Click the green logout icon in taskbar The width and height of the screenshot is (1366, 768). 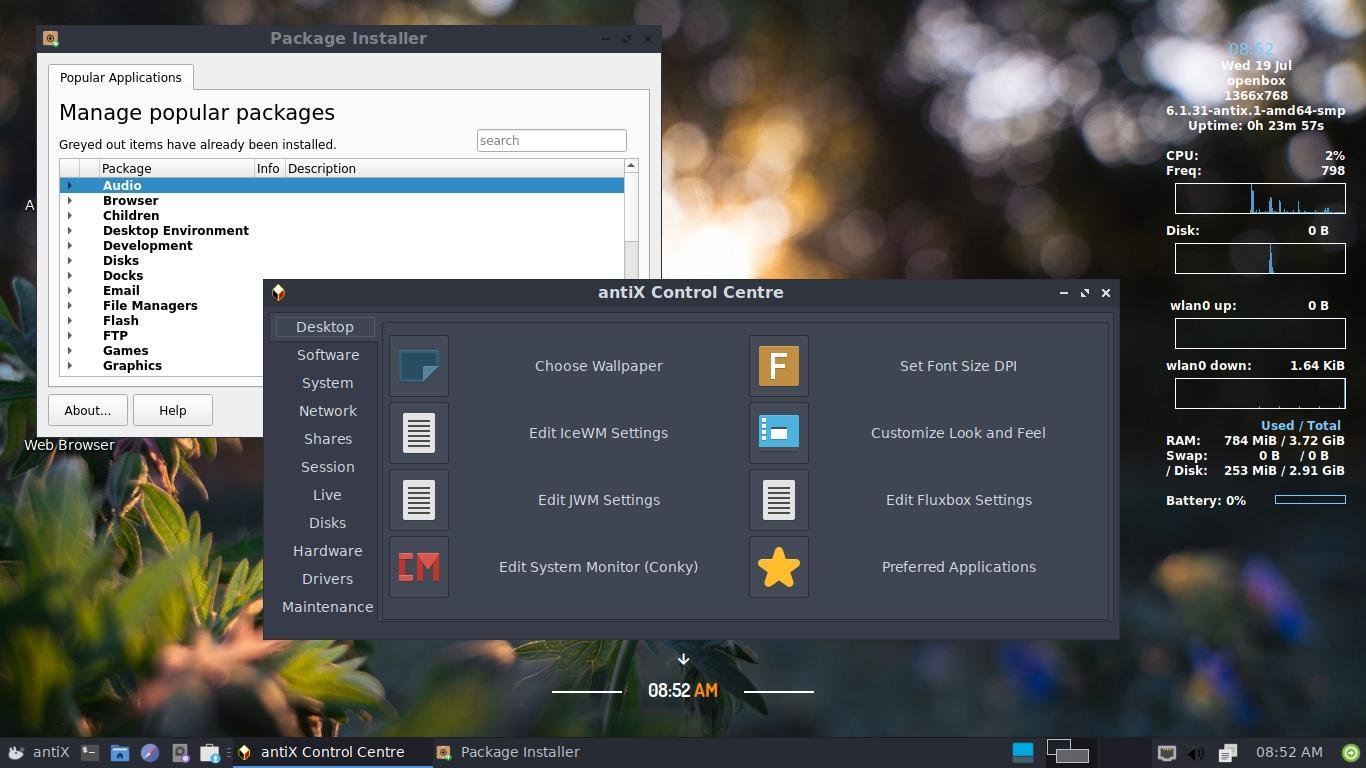tap(1351, 752)
